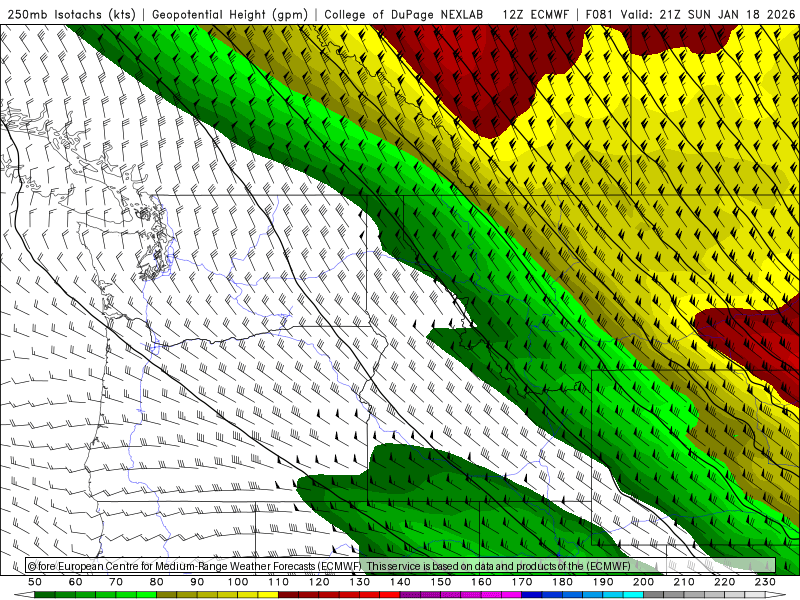800x600 pixels.
Task: Click the legend value 220
Action: (724, 582)
